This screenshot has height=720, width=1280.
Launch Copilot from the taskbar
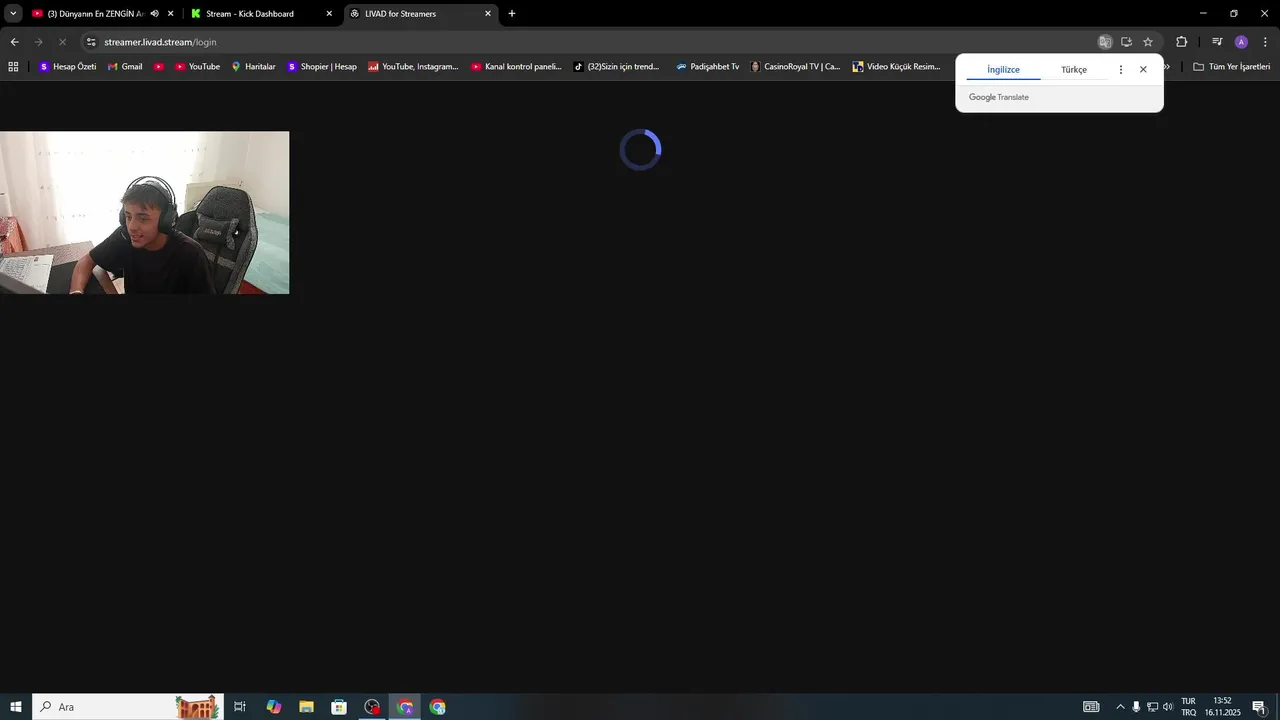coord(274,707)
